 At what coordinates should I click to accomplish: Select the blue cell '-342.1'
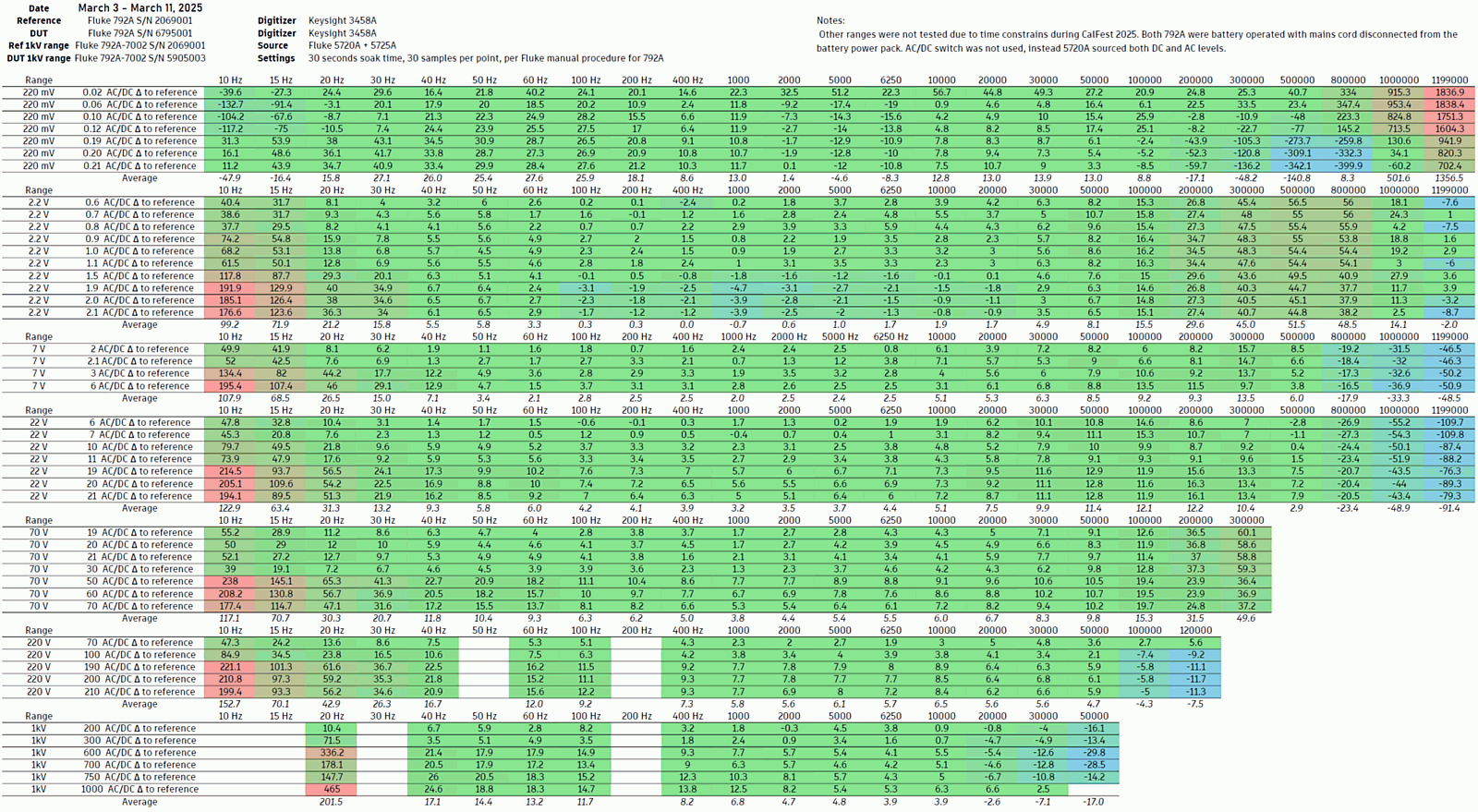(1297, 165)
